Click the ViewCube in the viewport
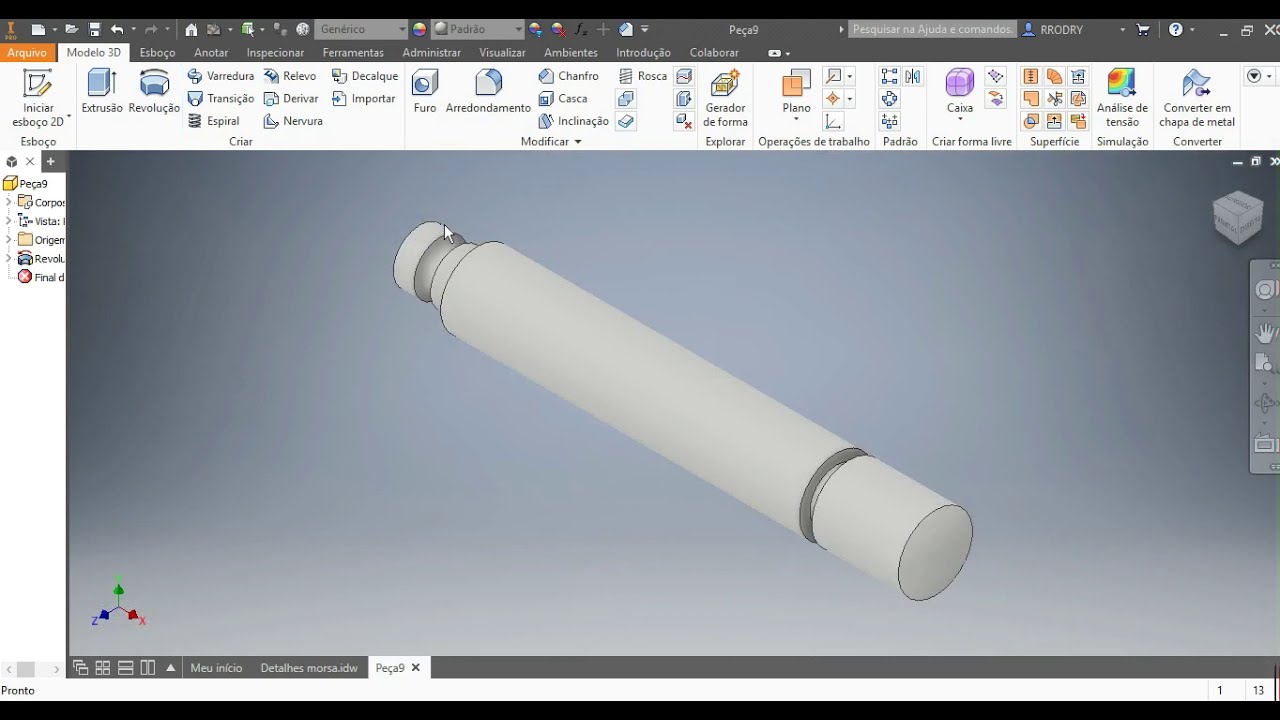The image size is (1280, 720). point(1237,216)
